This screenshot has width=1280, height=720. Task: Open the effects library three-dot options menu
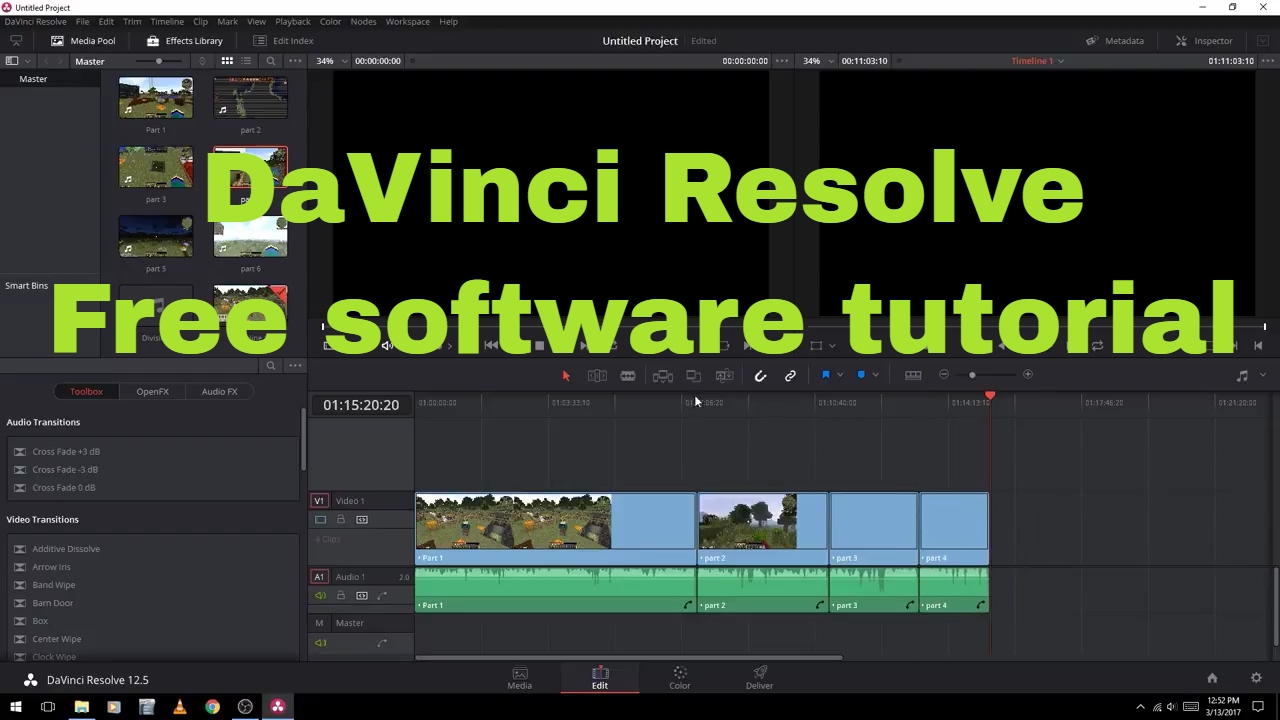(295, 366)
